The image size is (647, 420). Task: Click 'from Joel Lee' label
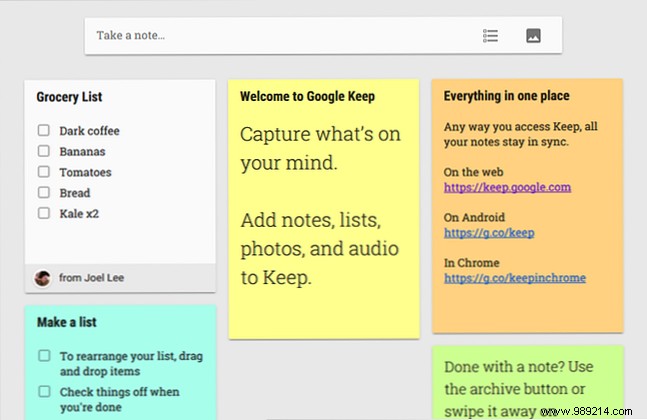[x=91, y=278]
